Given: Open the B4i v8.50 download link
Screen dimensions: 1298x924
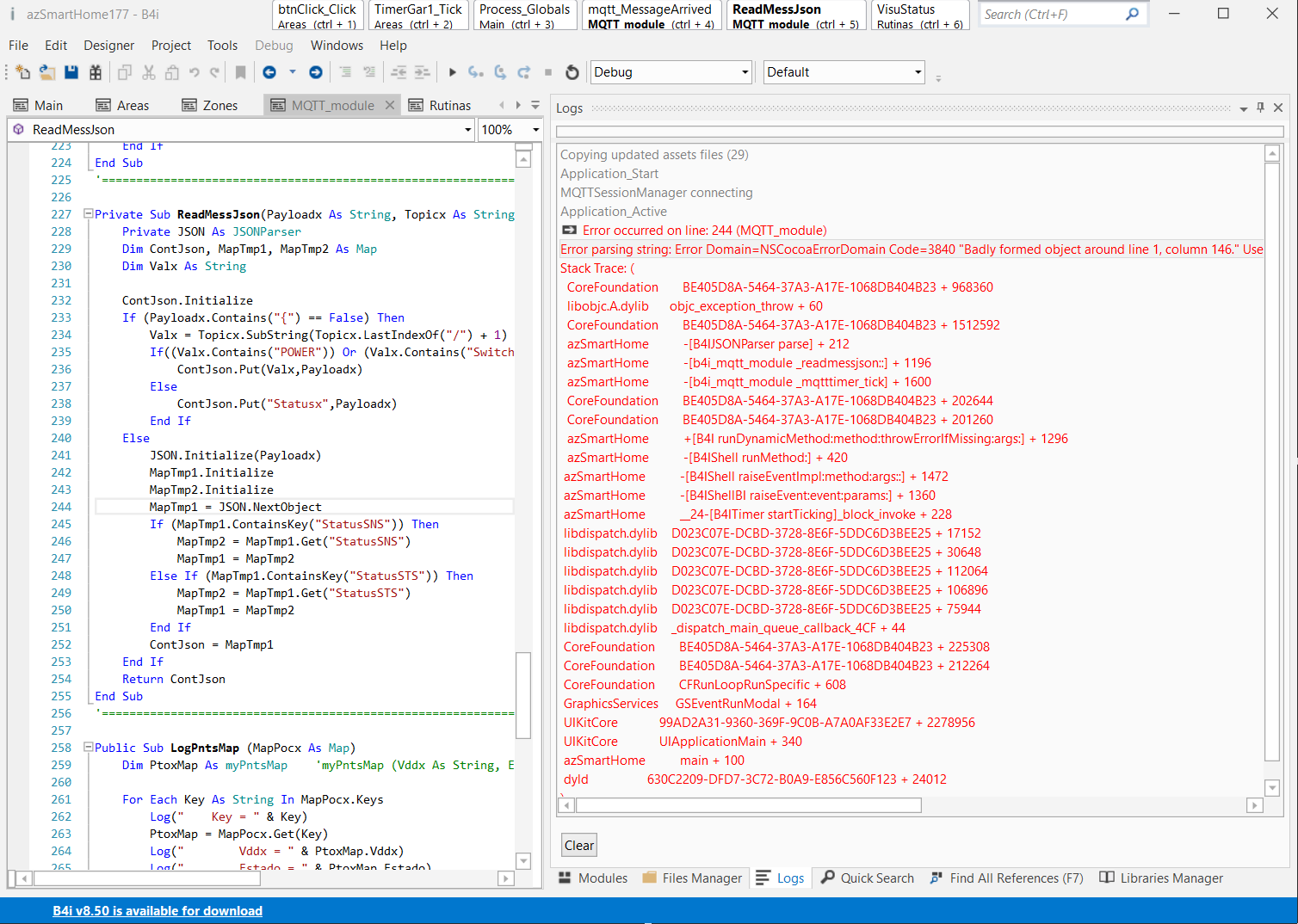Looking at the screenshot, I should (x=158, y=911).
